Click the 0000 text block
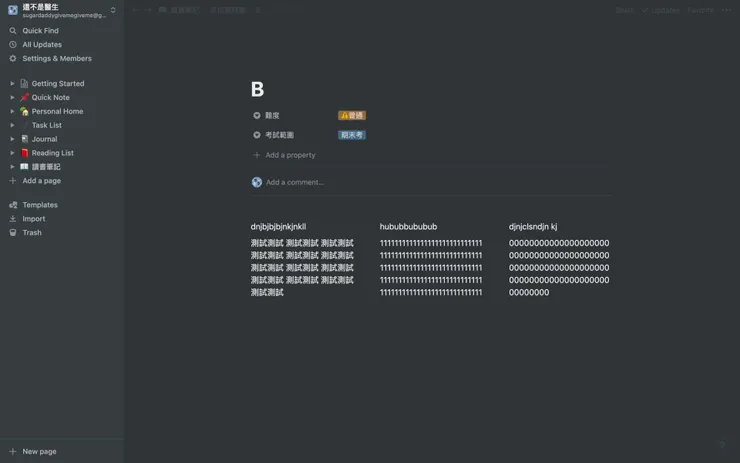 click(559, 268)
